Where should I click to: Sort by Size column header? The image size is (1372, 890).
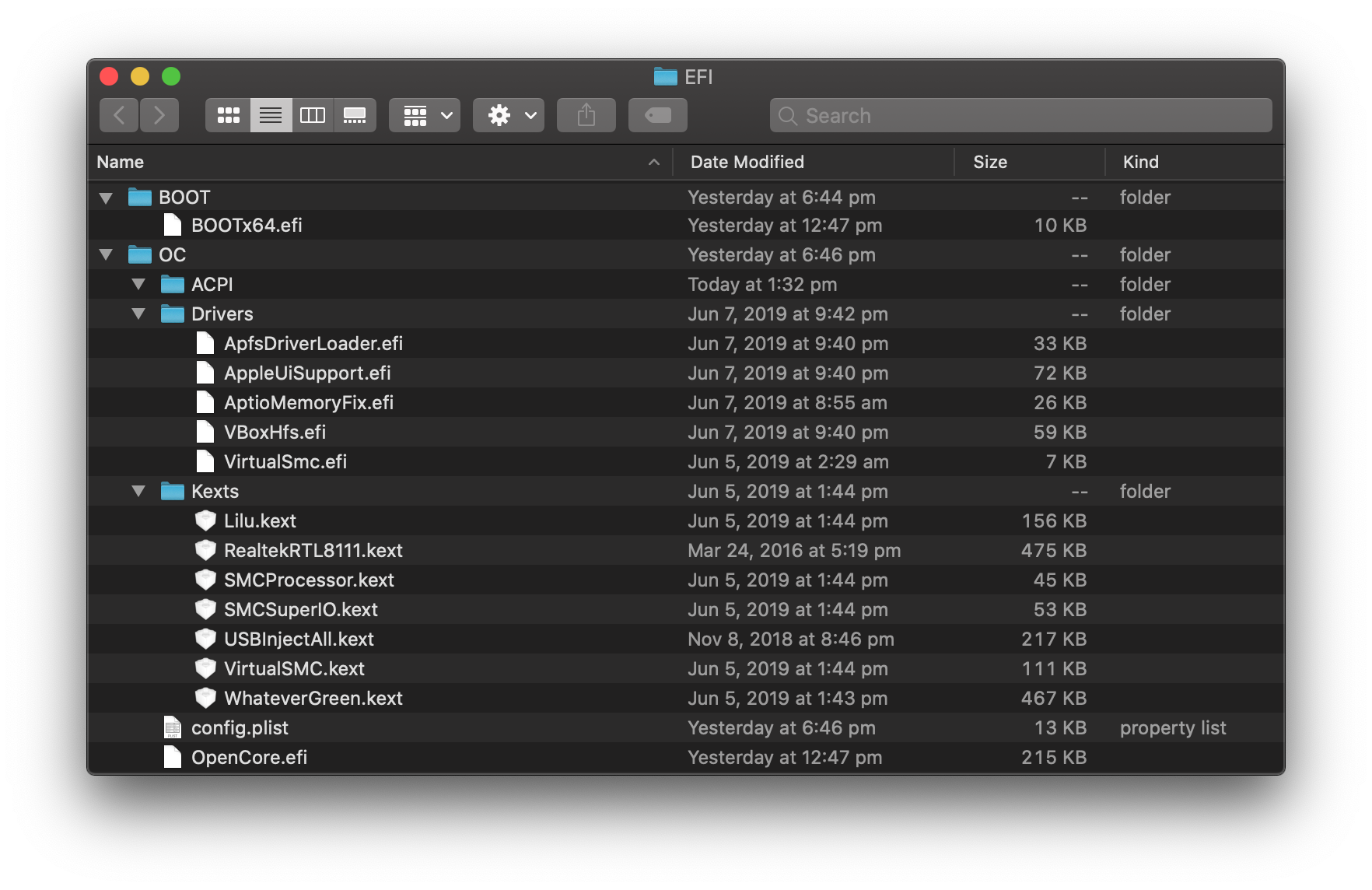(x=1030, y=162)
